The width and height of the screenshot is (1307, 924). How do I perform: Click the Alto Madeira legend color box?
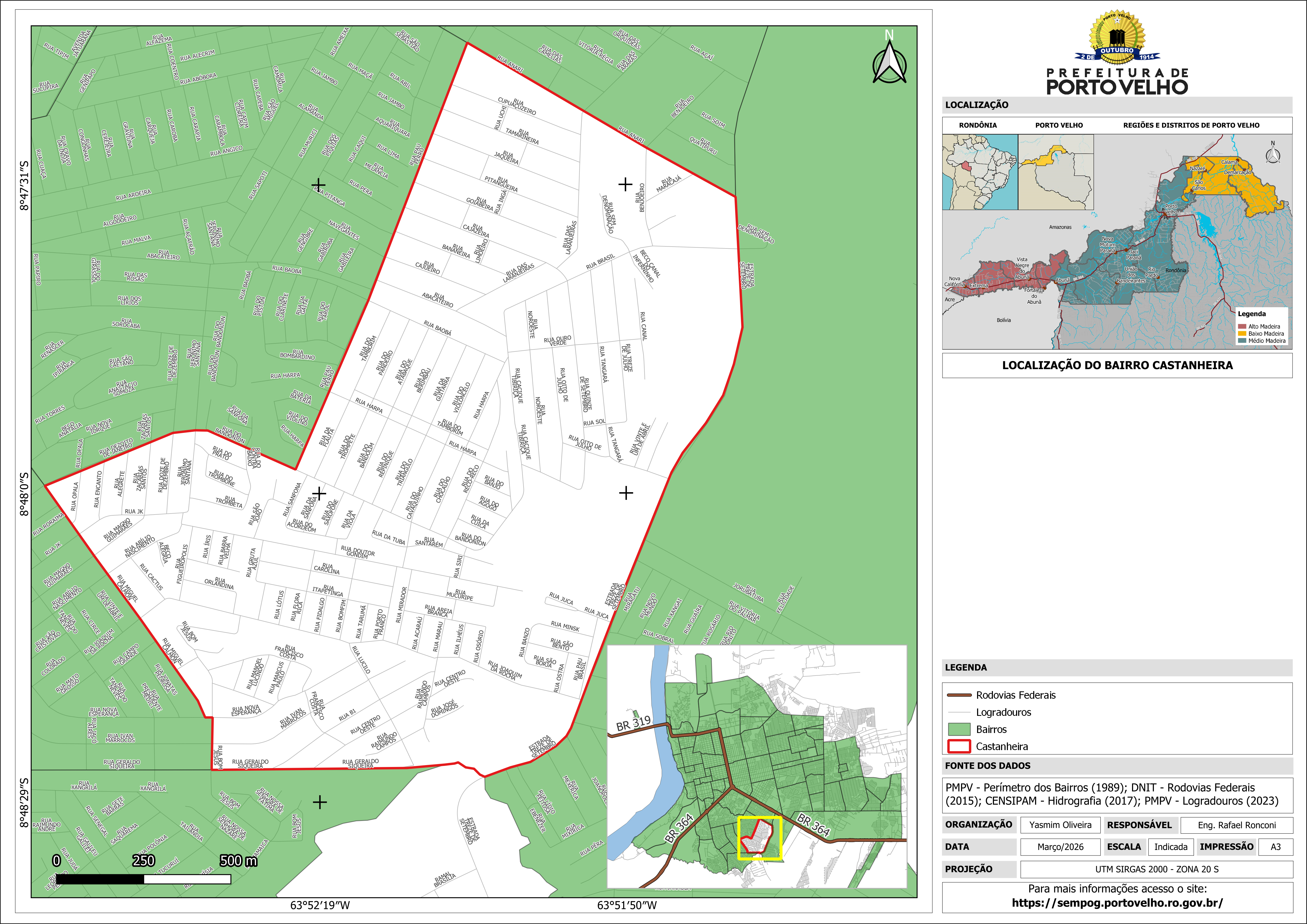tap(1242, 327)
